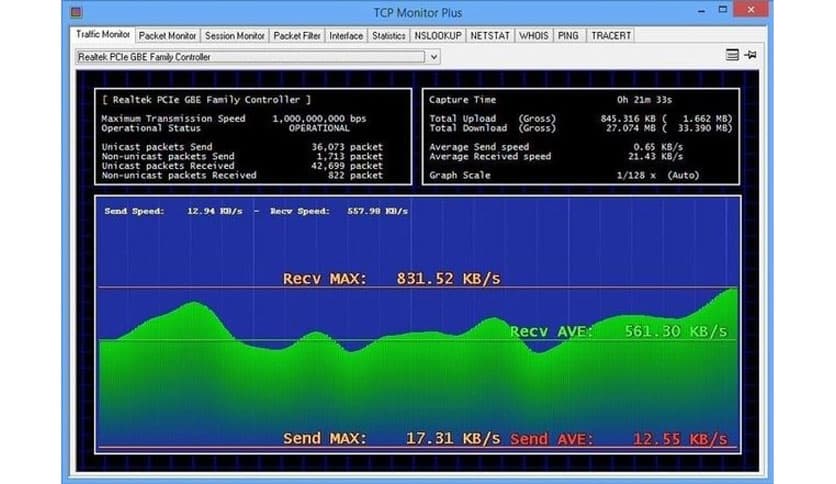Click the Recv MAX 831.52 KB/s label

(391, 278)
